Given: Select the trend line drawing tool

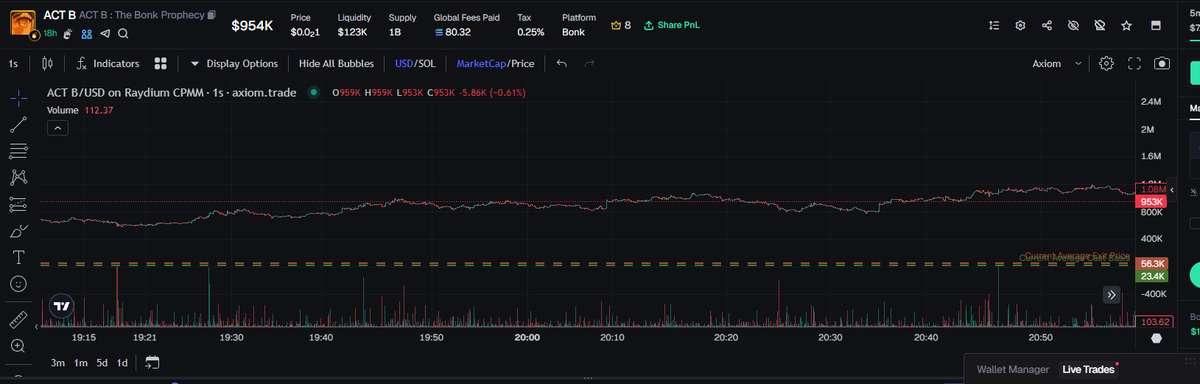Looking at the screenshot, I should tap(18, 125).
